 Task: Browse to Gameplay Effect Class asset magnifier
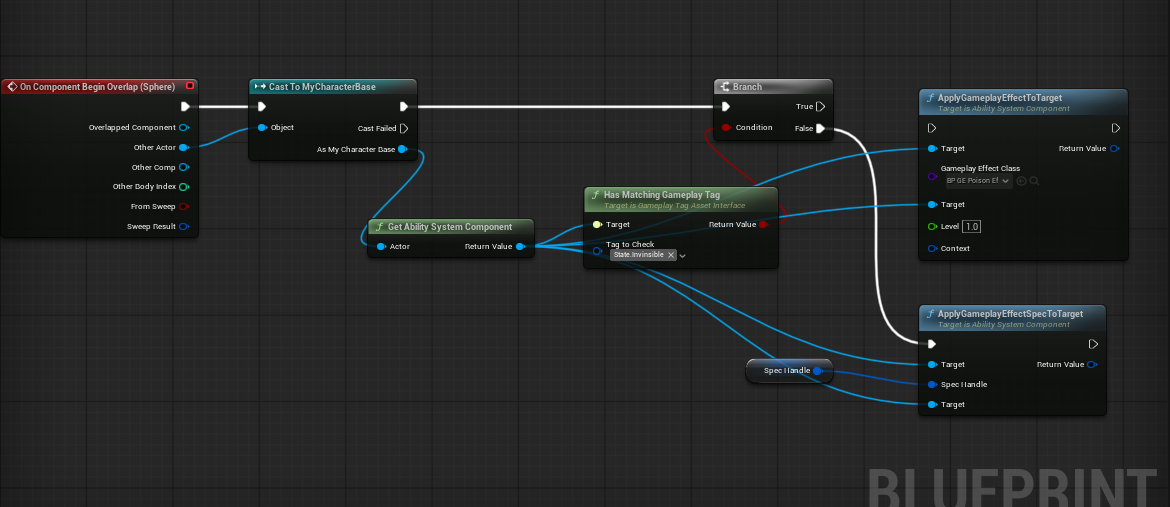point(1034,181)
